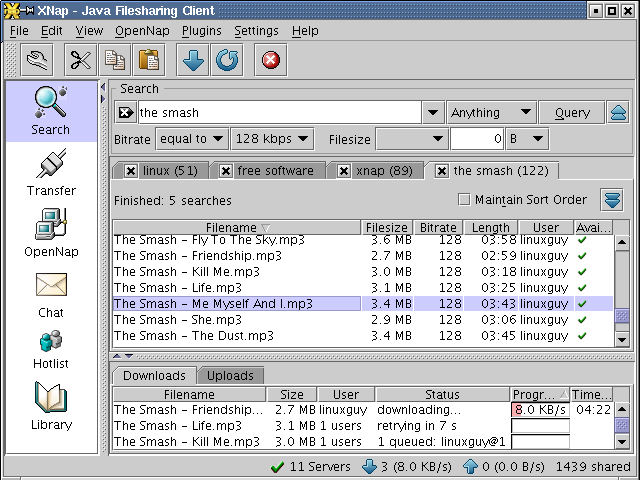Viewport: 640px width, 480px height.
Task: Close the smash (122) search tab
Action: click(441, 171)
